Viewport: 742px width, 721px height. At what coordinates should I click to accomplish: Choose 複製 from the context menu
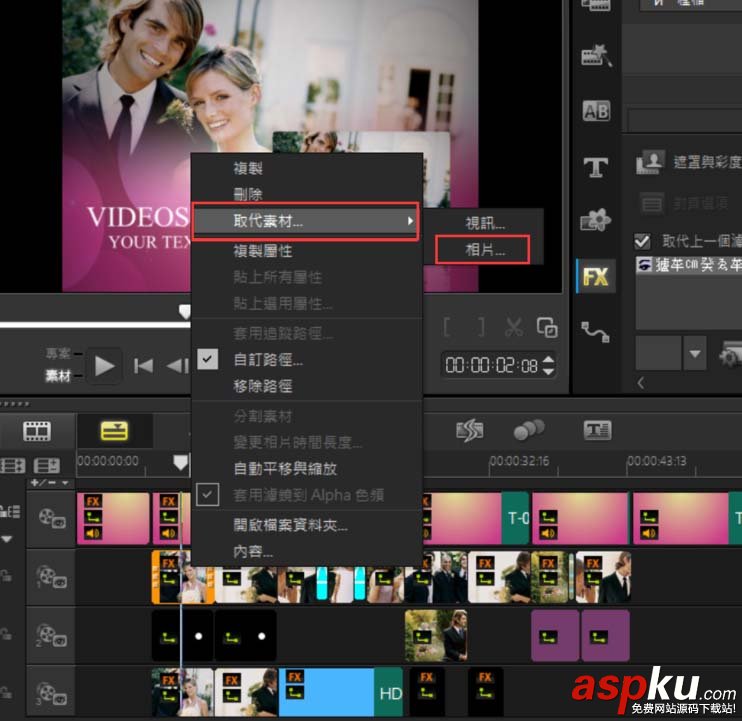[x=248, y=168]
